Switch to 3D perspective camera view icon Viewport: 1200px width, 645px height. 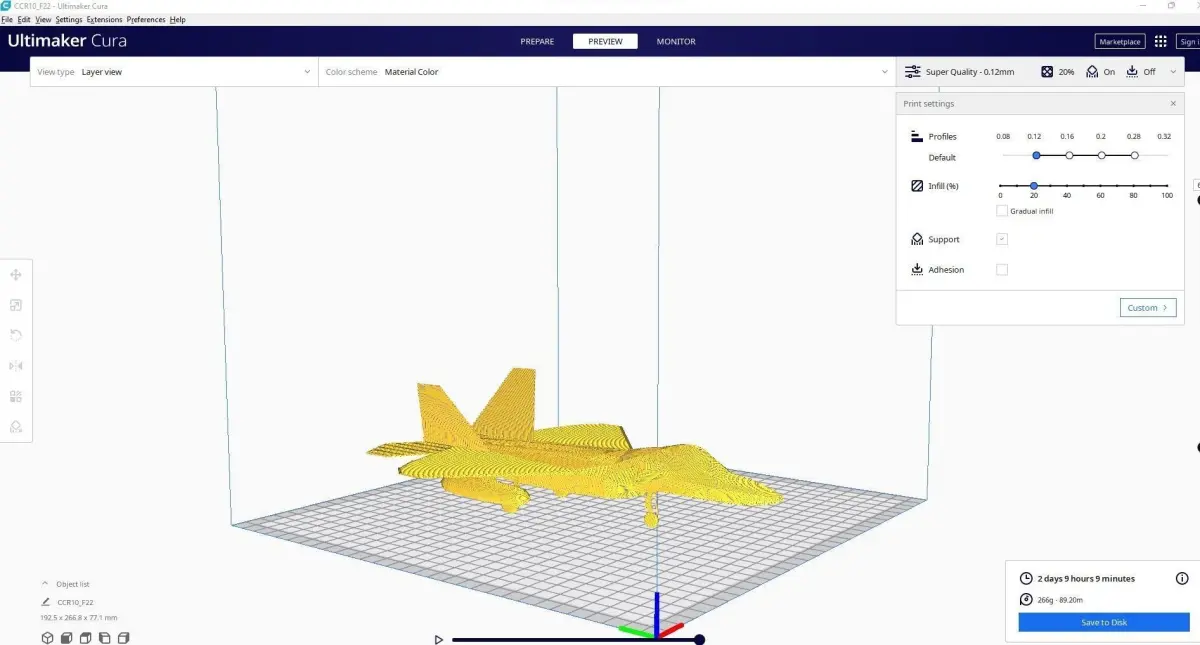click(x=47, y=638)
